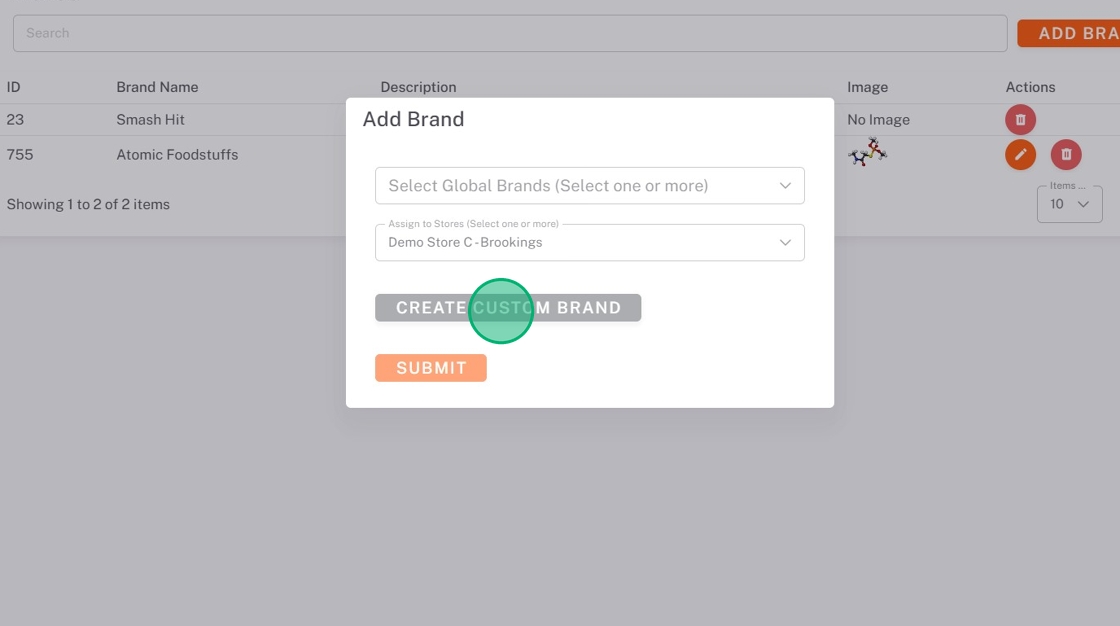Select the Atomic Foodstuffs brand name

pos(177,155)
